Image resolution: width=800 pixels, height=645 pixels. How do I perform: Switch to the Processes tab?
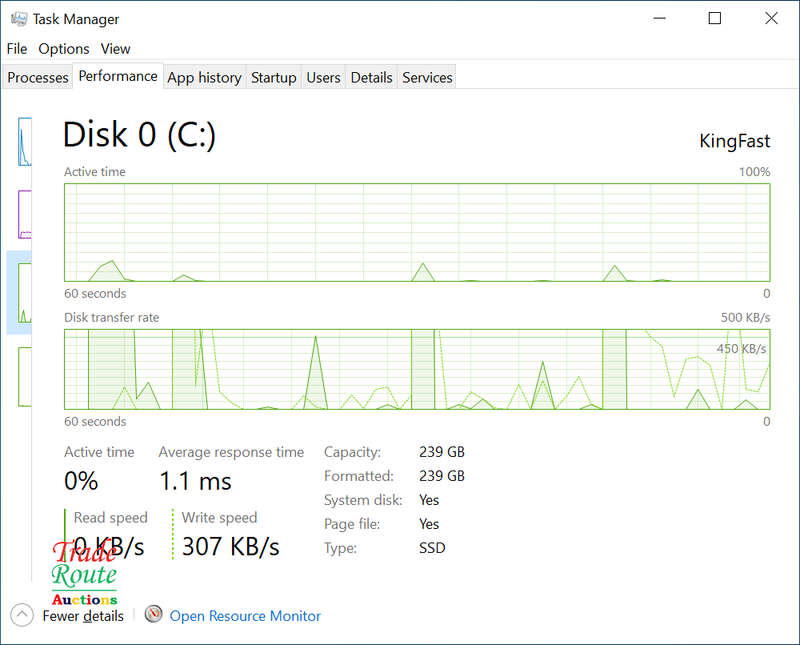coord(38,78)
